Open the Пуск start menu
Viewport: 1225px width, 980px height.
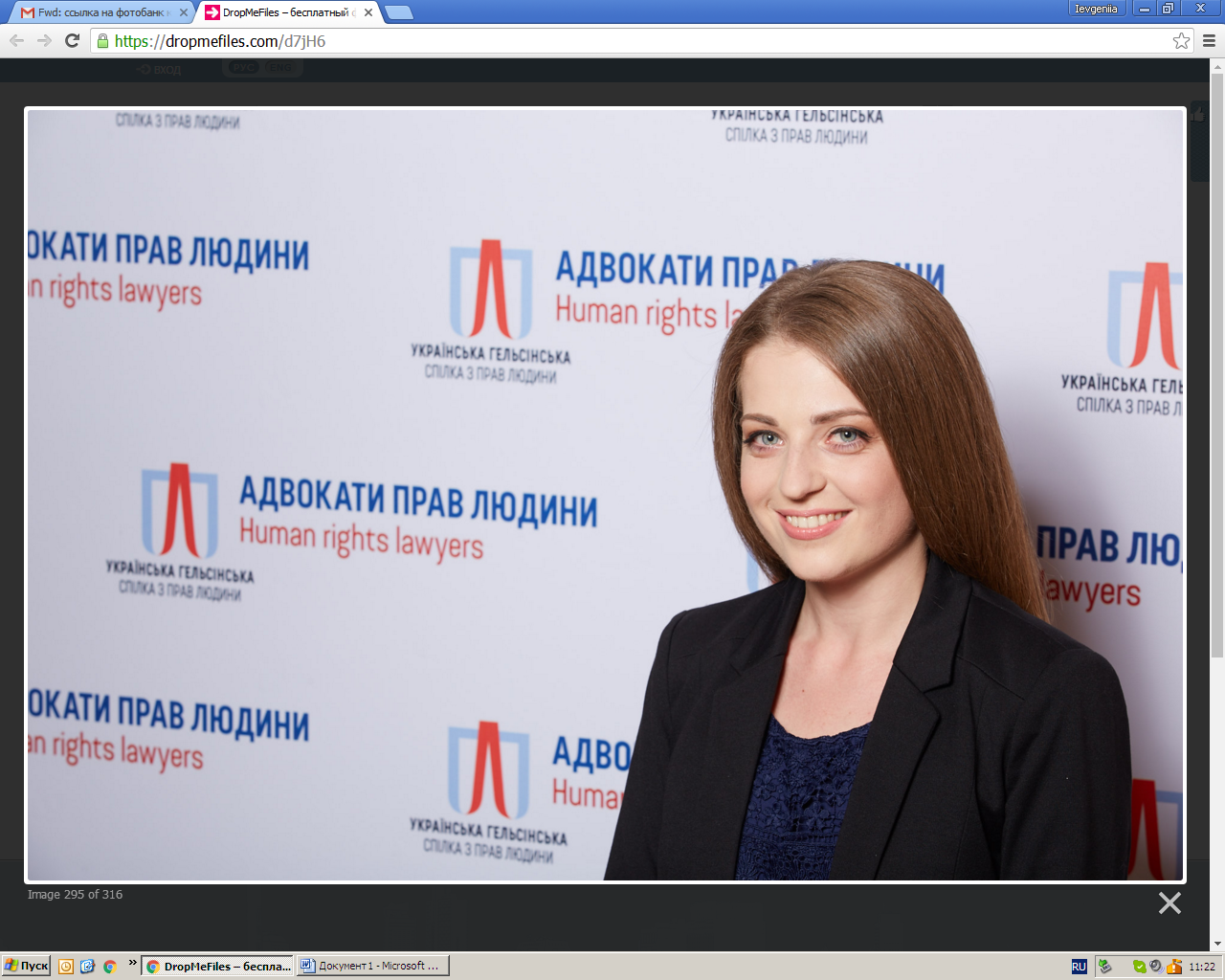tap(27, 966)
